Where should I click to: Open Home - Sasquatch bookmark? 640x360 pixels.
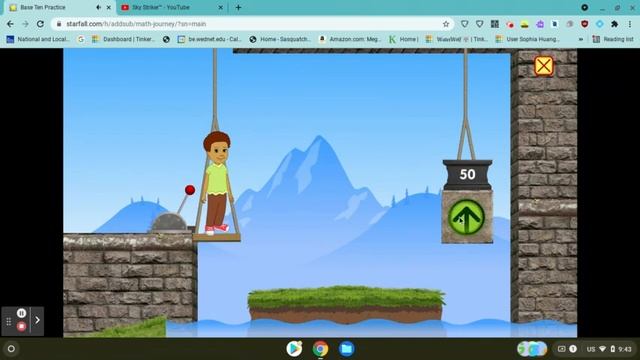tap(280, 39)
